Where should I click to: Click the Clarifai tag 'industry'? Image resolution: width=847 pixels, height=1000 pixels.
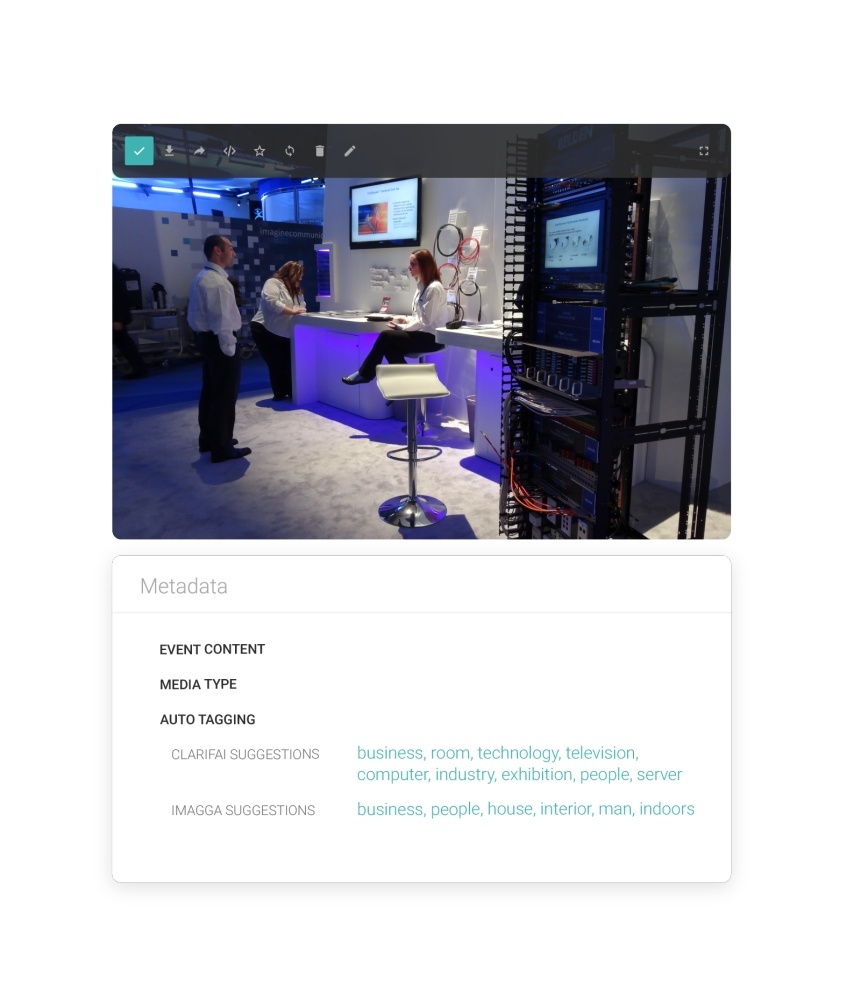465,775
